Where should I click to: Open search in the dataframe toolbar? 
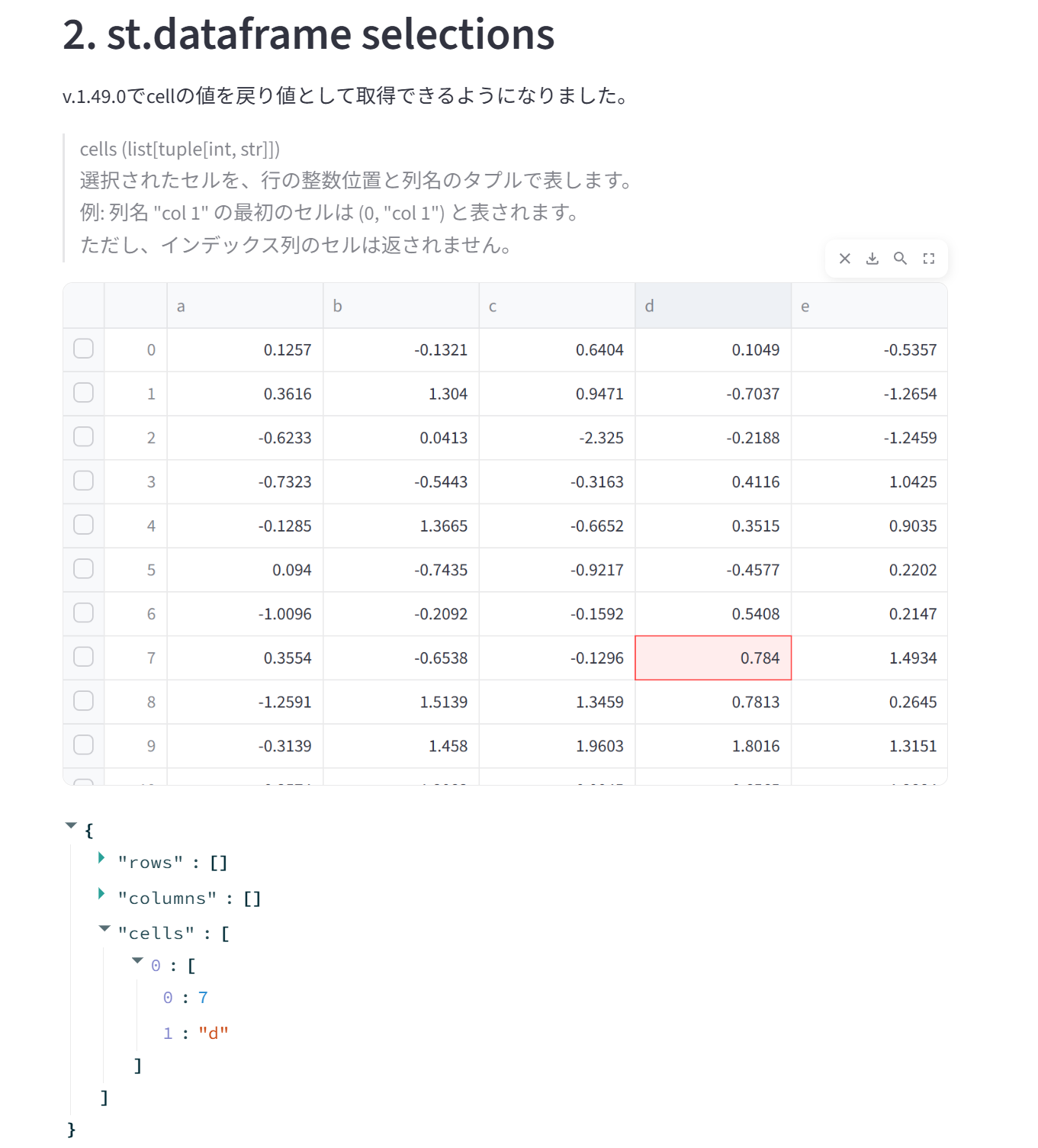click(900, 259)
